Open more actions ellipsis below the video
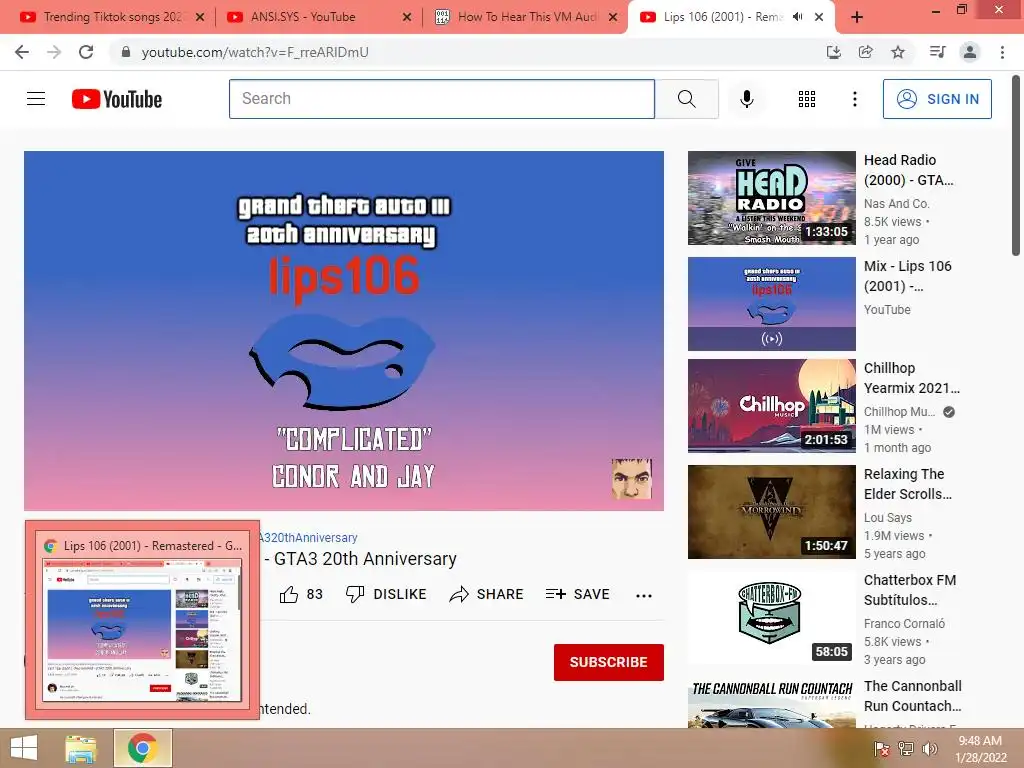Viewport: 1024px width, 768px height. pos(644,595)
